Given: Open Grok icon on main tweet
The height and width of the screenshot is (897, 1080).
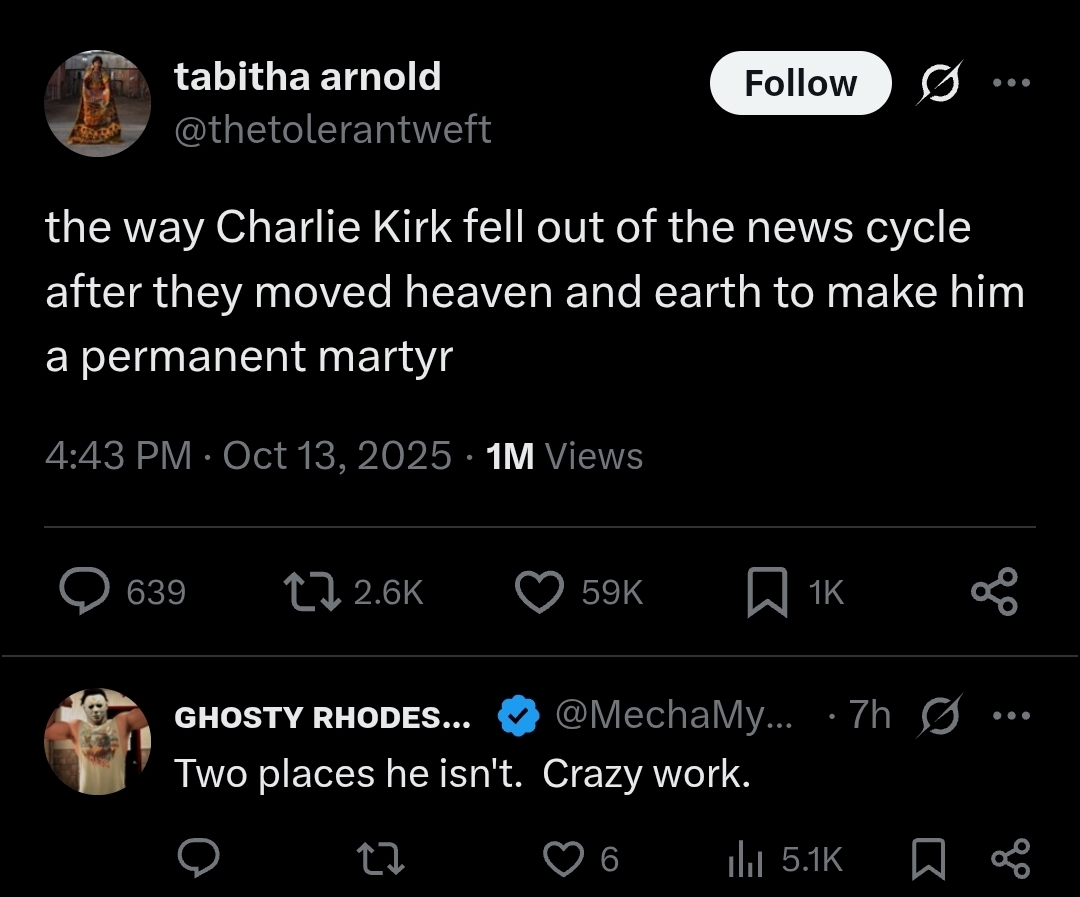Looking at the screenshot, I should [x=937, y=83].
